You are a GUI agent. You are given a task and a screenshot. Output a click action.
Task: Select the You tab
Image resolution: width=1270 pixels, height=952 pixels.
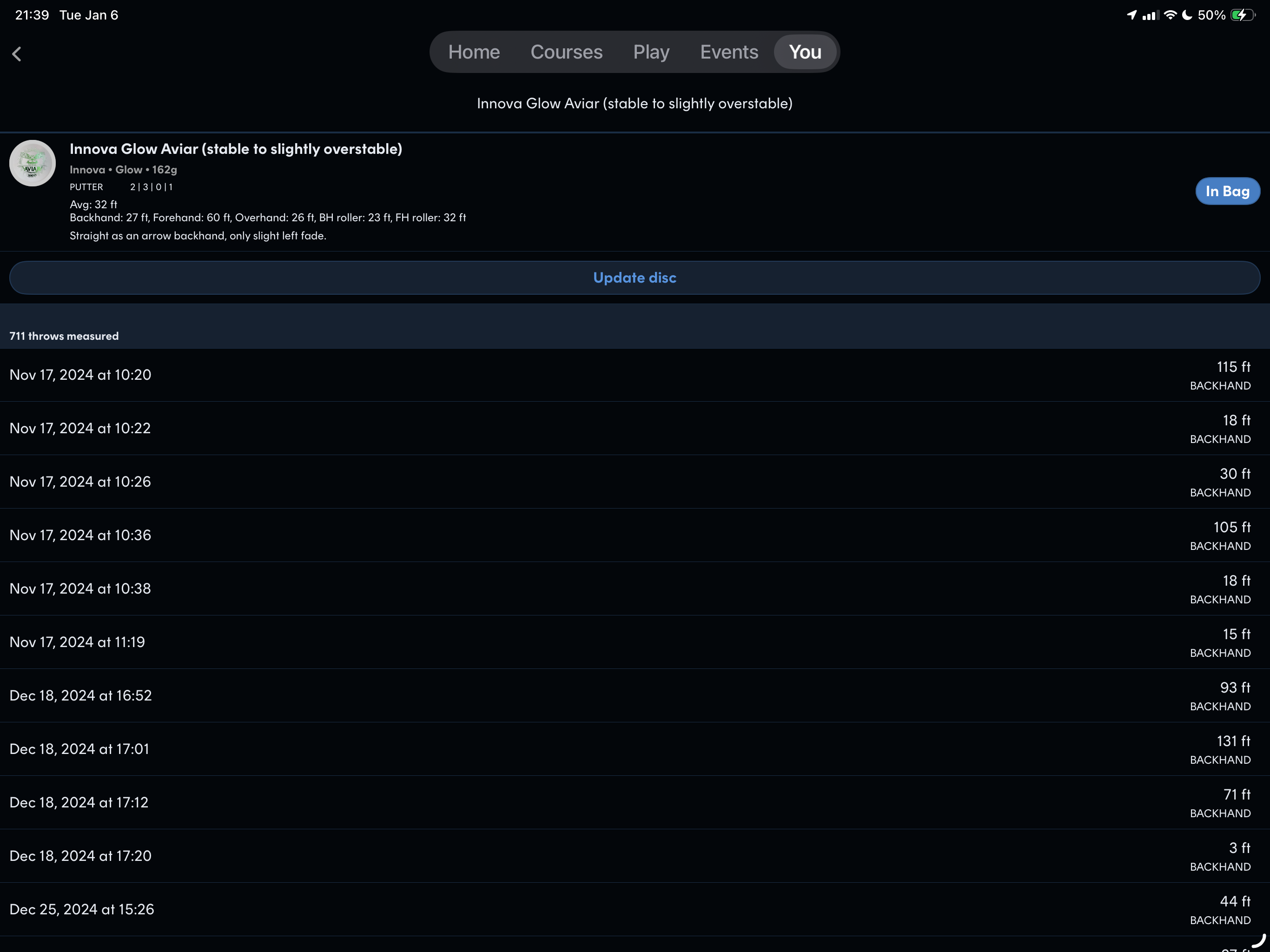(x=804, y=52)
